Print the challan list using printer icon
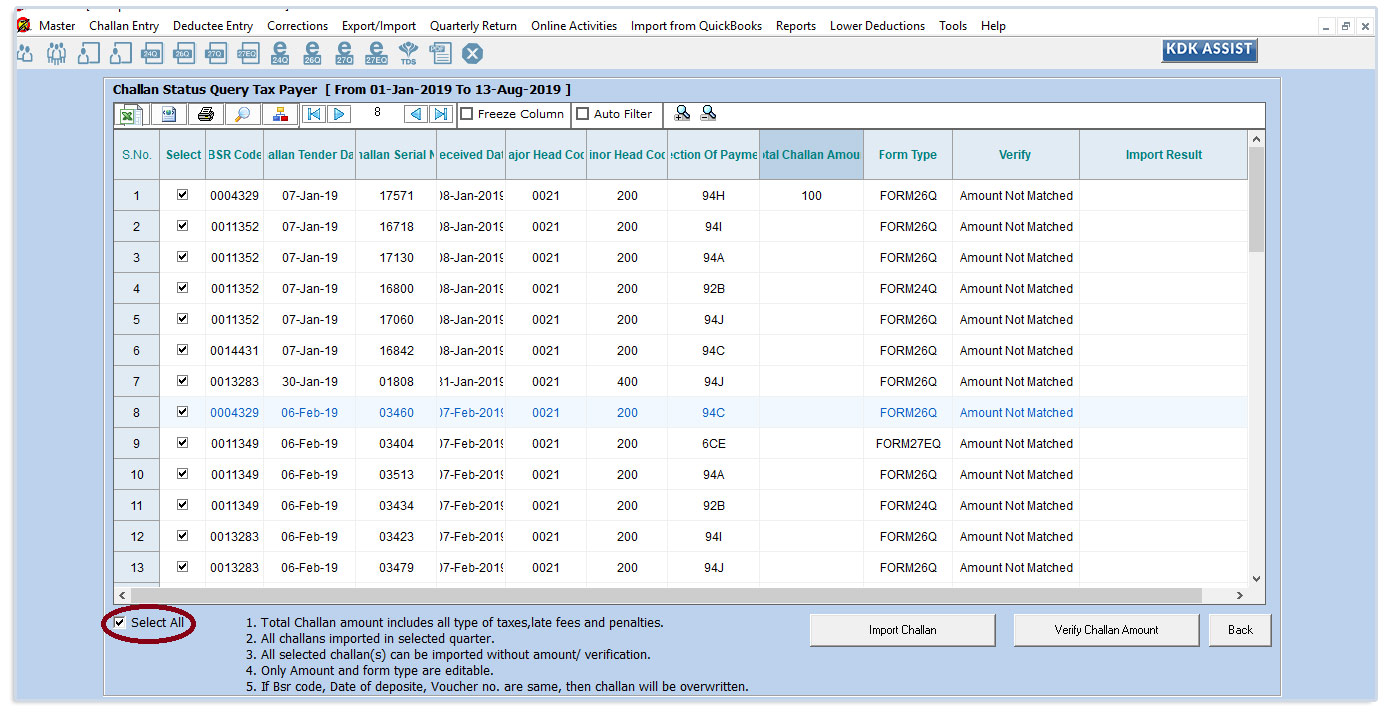 tap(205, 114)
